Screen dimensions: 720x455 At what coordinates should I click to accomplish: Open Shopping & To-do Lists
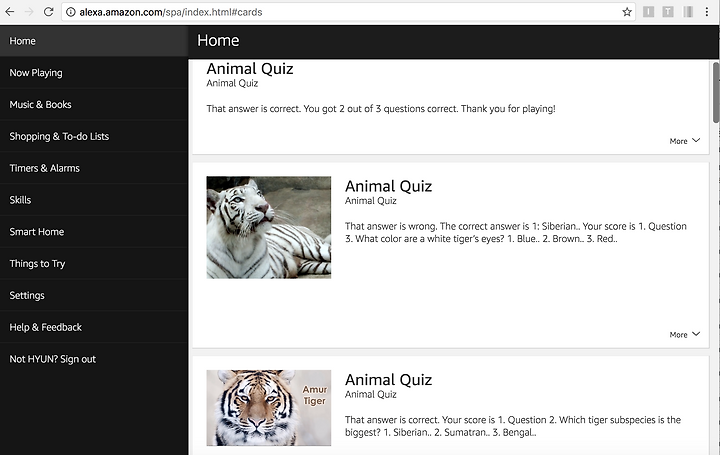[x=94, y=136]
